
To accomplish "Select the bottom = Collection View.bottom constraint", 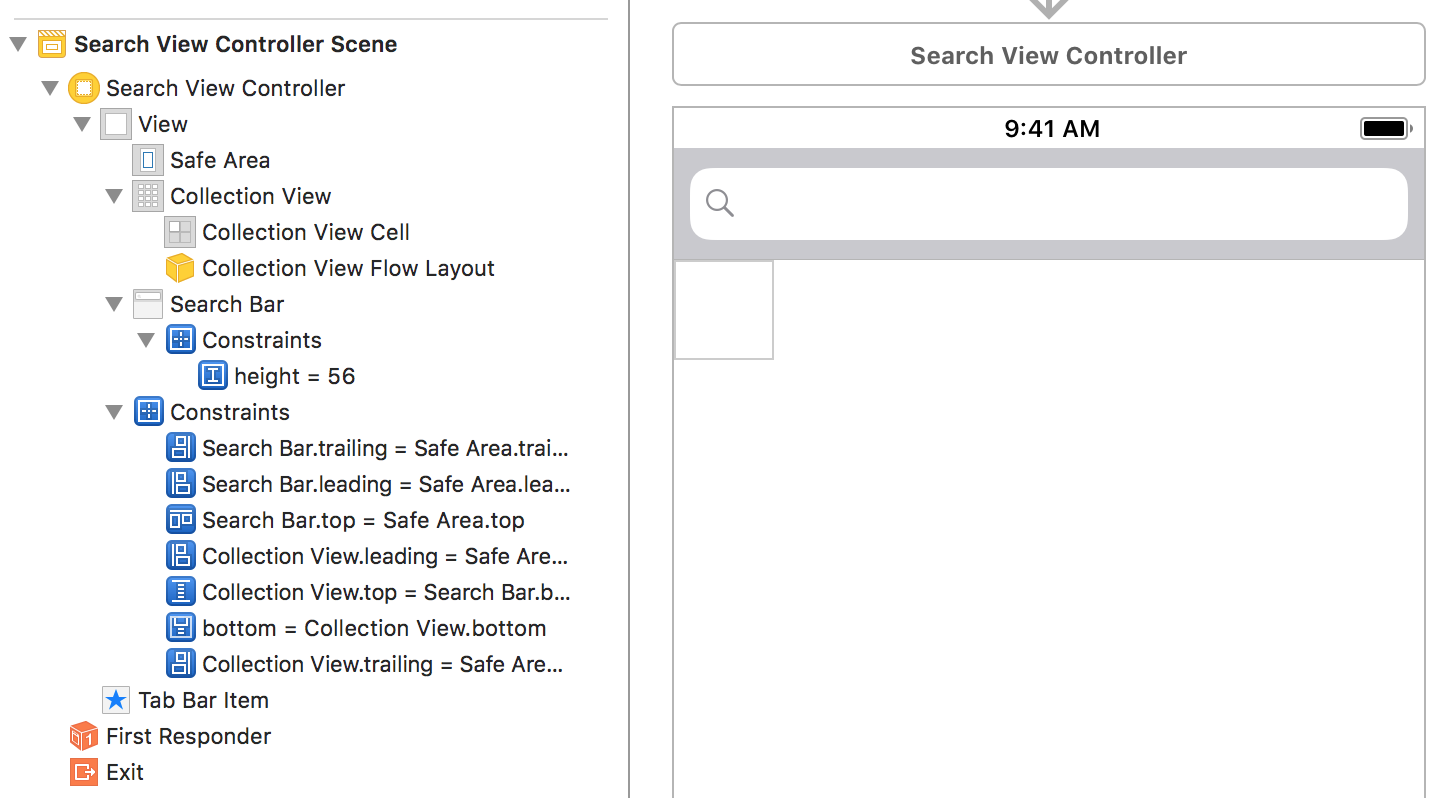I will [373, 628].
